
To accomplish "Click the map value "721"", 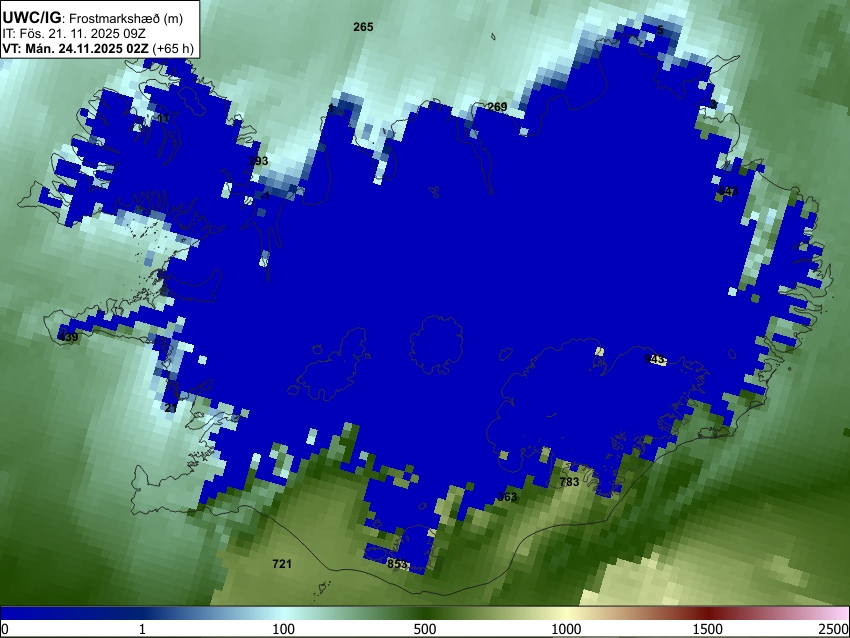I will point(282,564).
